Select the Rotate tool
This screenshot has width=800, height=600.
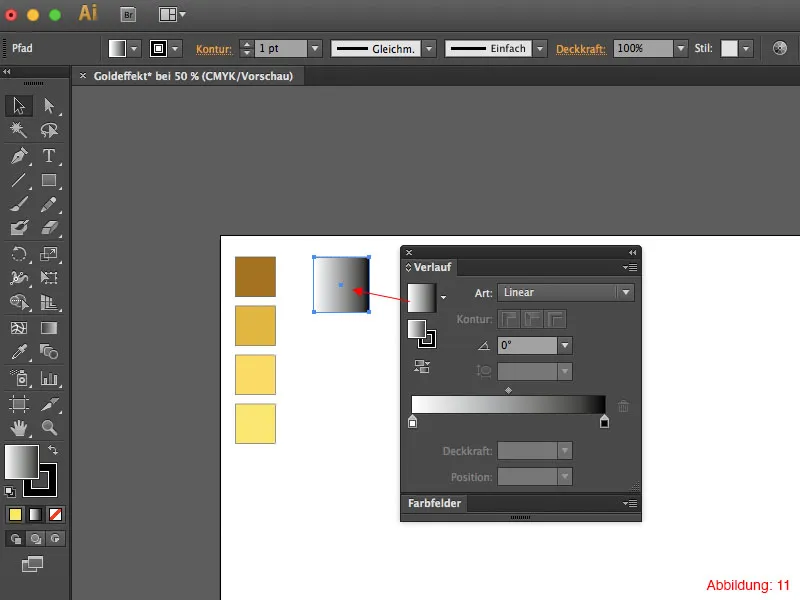[19, 254]
